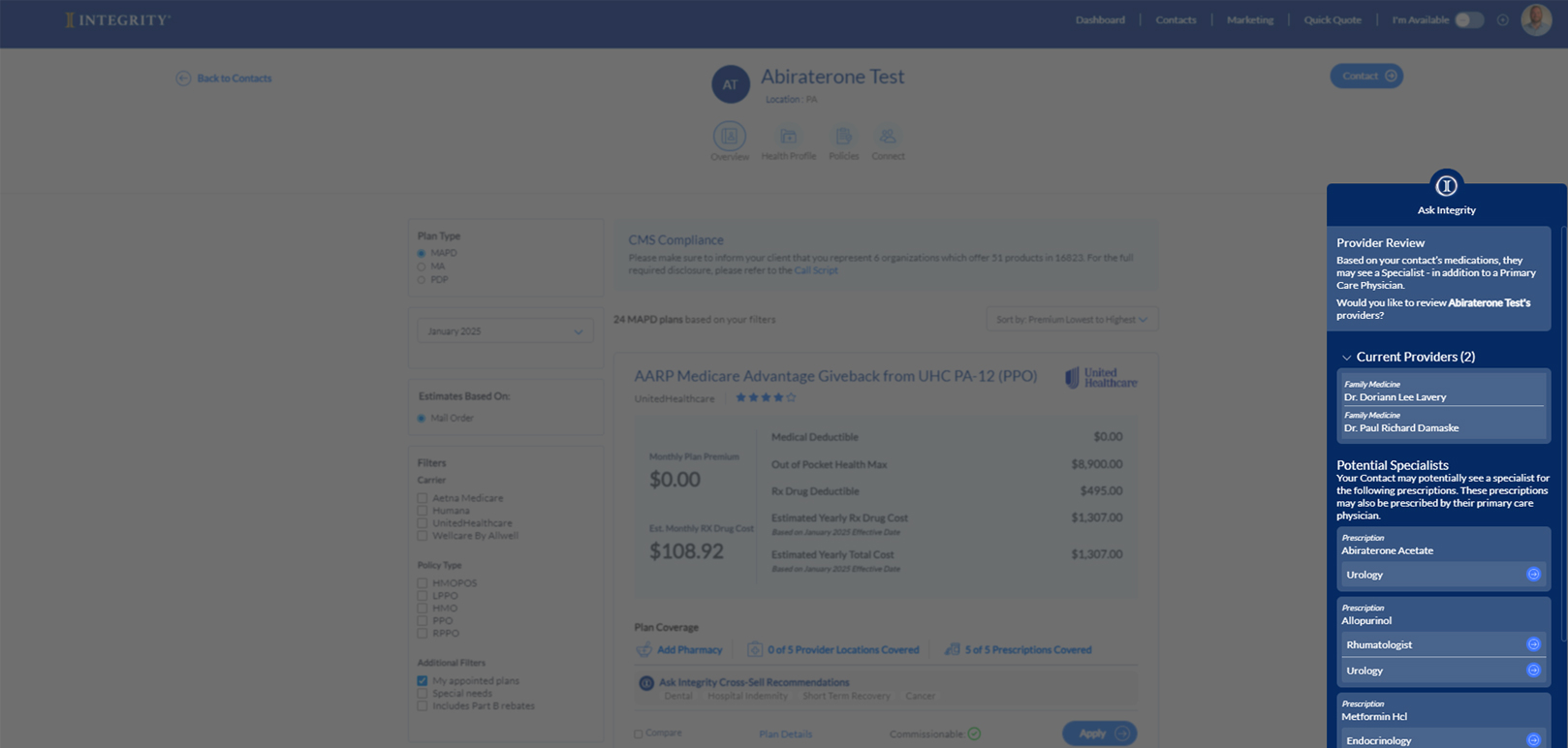1568x748 pixels.
Task: Uncheck My appointed plans filter
Action: (x=423, y=681)
